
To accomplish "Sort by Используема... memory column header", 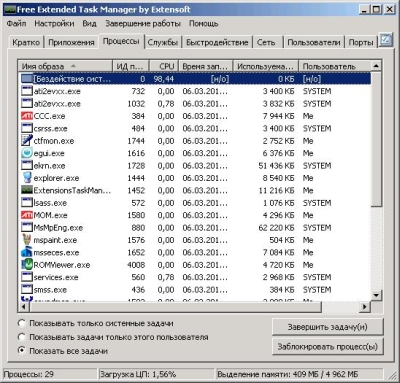I will 266,66.
